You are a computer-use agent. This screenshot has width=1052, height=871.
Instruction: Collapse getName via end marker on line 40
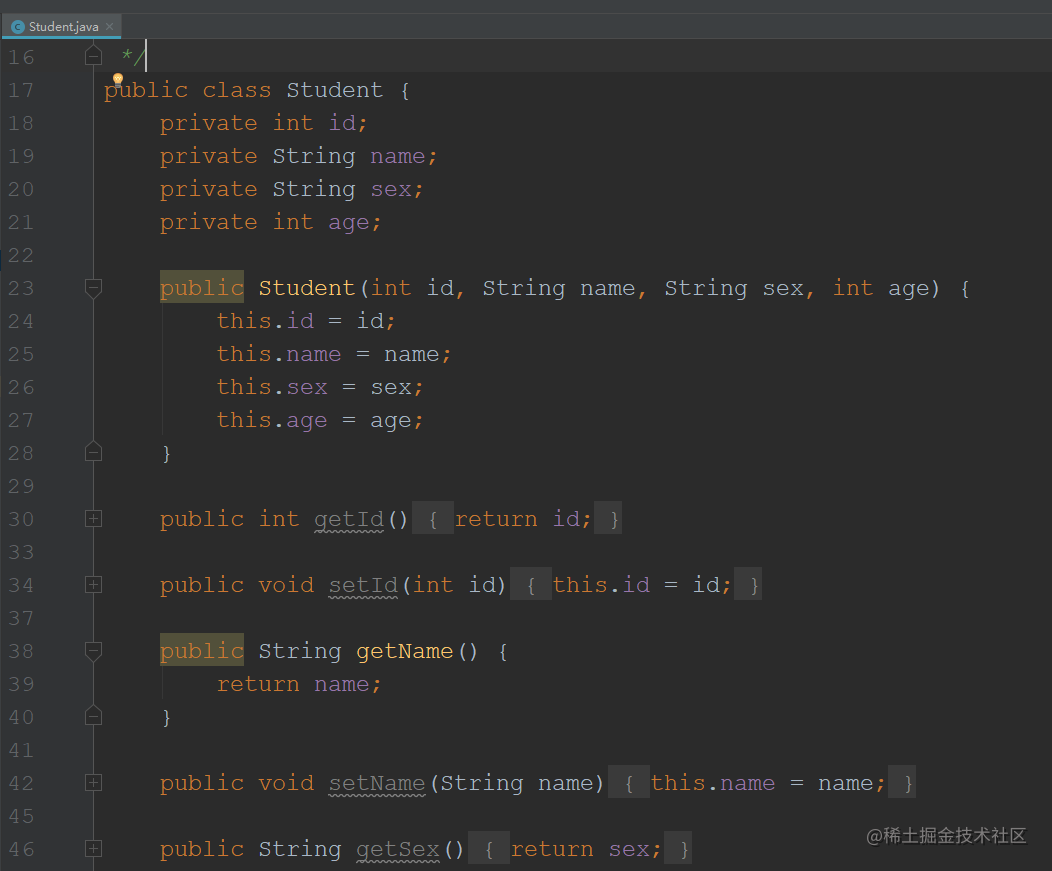(93, 717)
